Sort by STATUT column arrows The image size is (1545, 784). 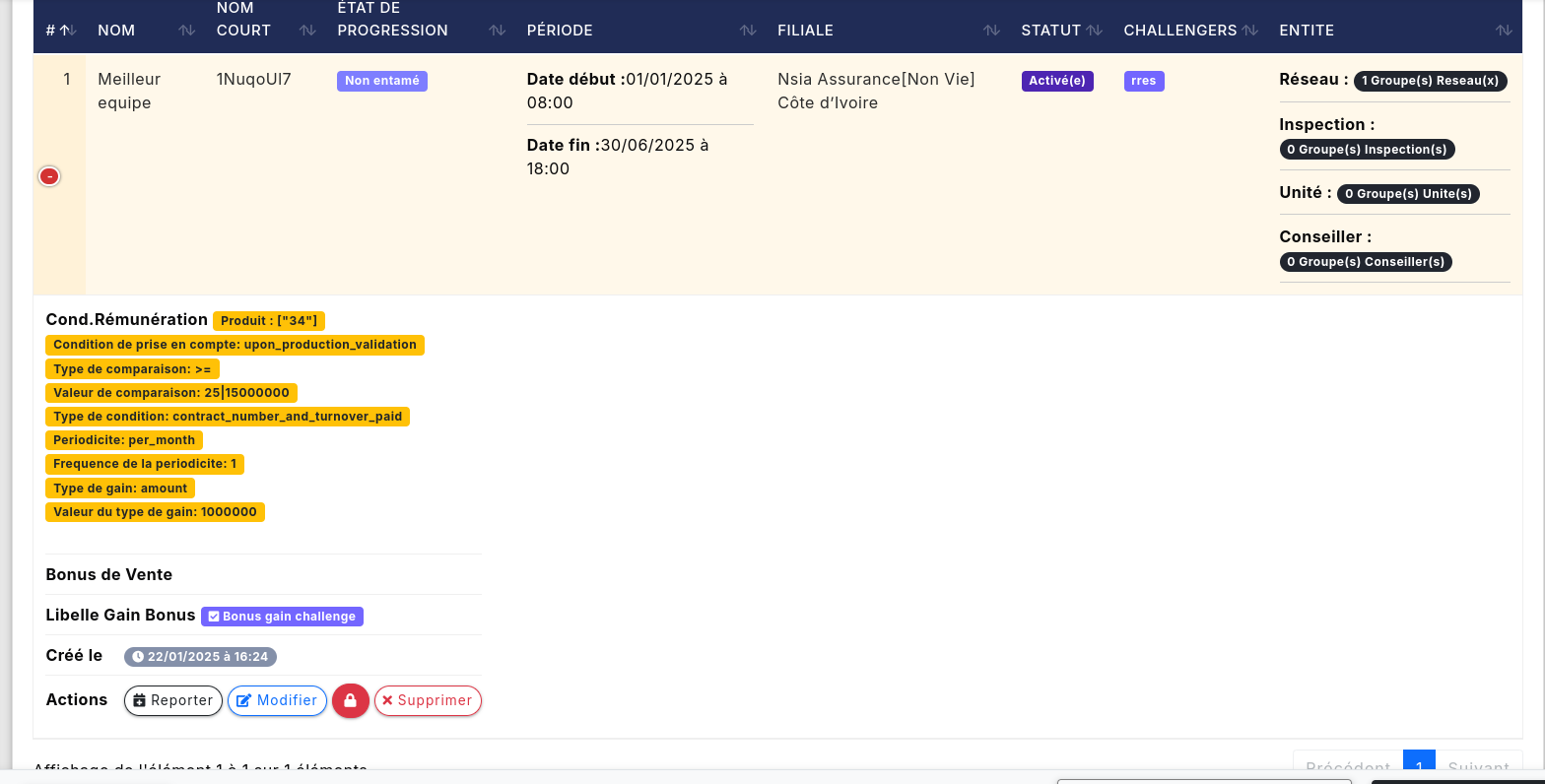pyautogui.click(x=1094, y=31)
